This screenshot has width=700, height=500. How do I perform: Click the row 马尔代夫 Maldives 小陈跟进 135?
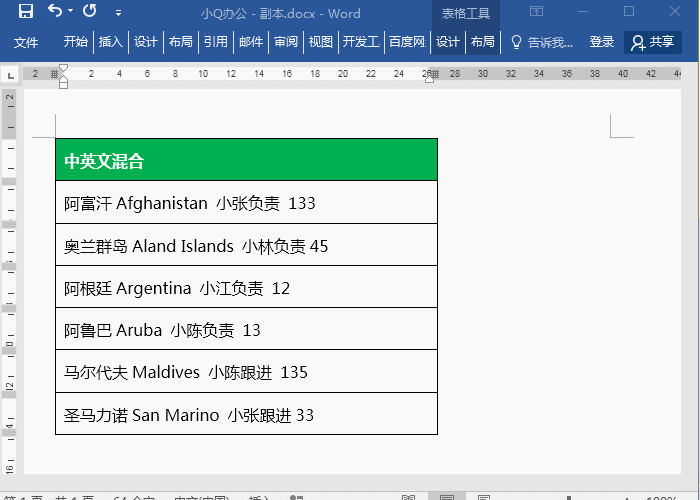pos(246,371)
